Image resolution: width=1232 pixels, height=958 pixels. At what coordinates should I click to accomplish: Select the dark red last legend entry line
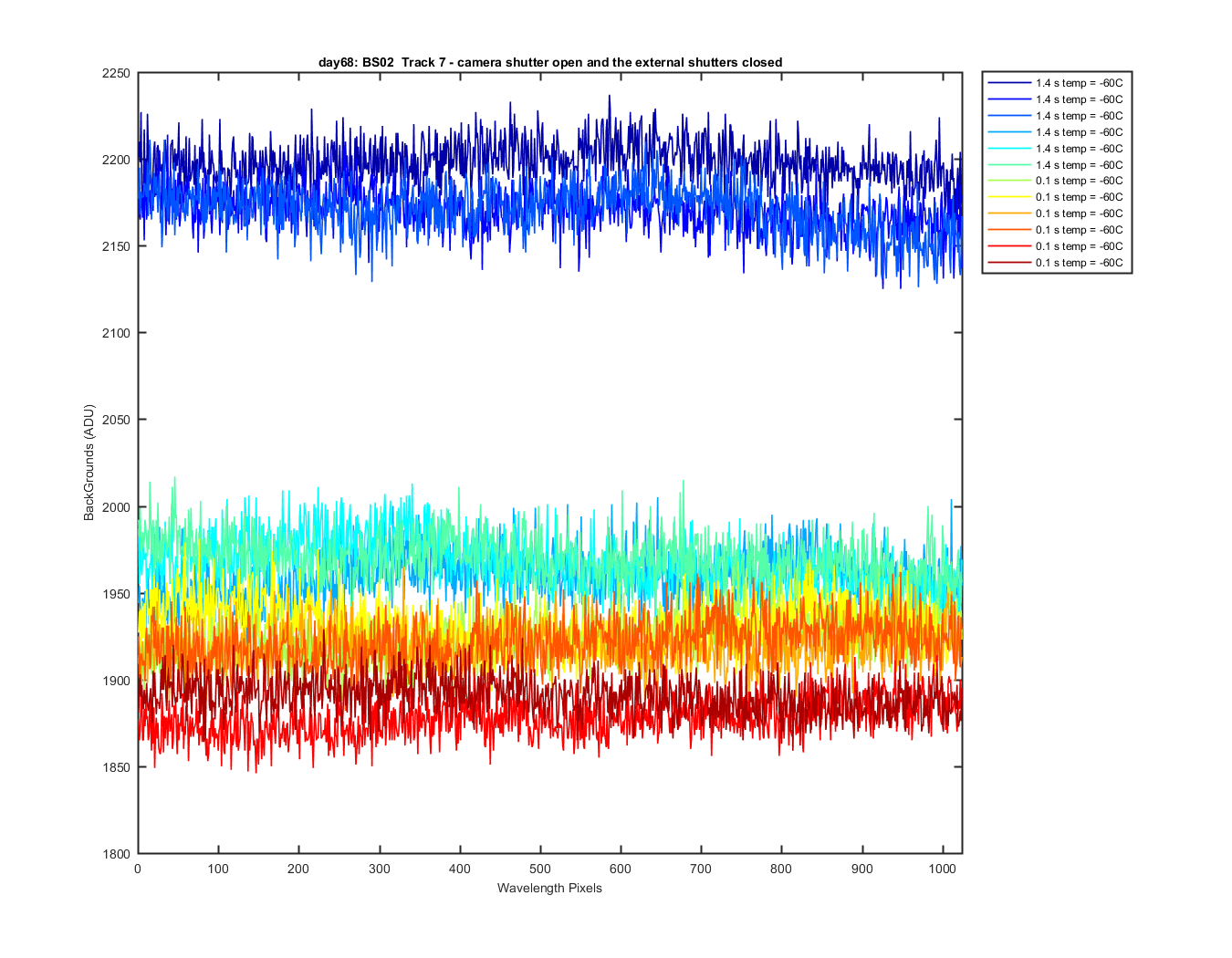click(1008, 263)
